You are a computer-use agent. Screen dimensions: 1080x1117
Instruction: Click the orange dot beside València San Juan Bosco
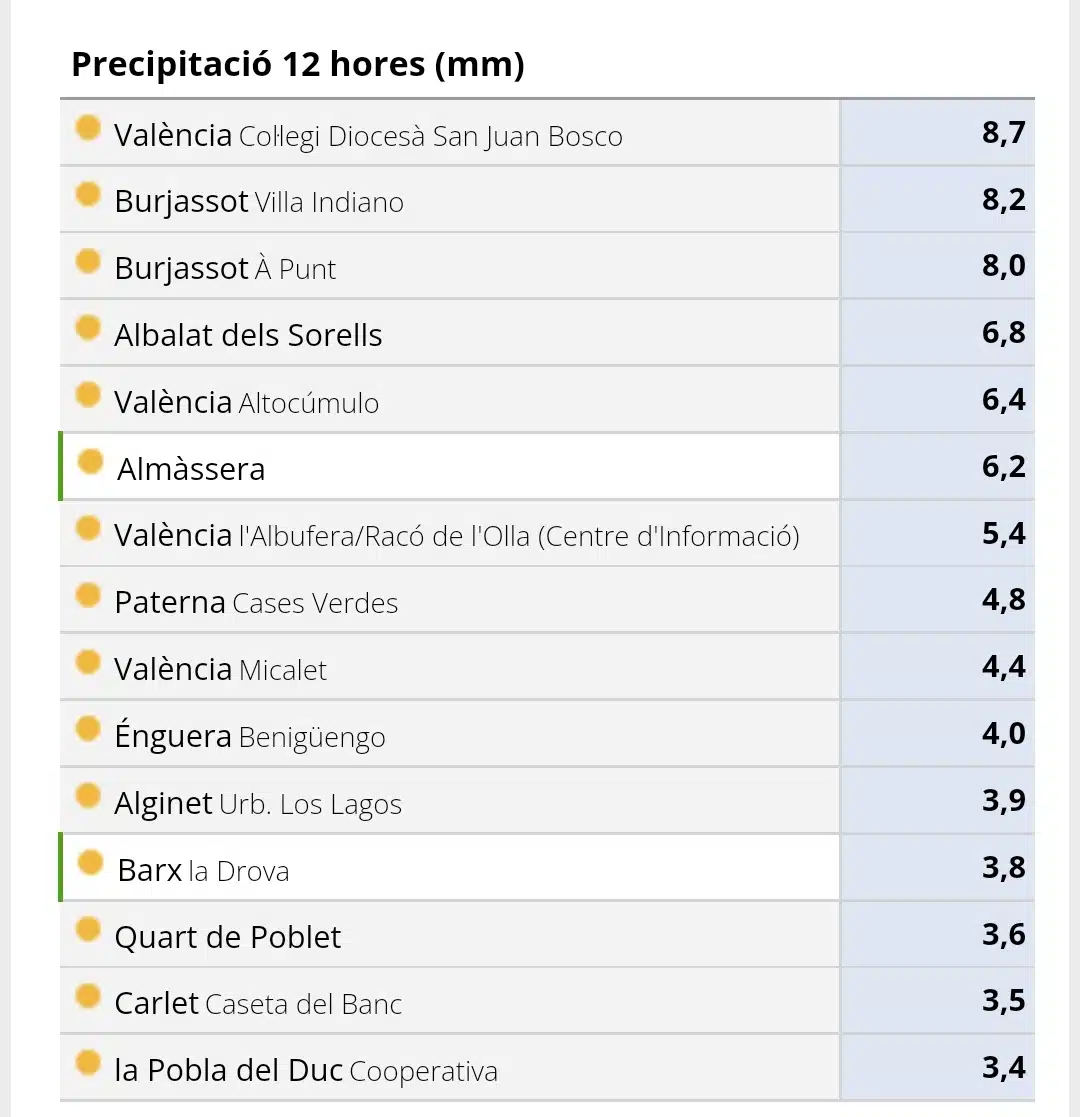click(88, 128)
